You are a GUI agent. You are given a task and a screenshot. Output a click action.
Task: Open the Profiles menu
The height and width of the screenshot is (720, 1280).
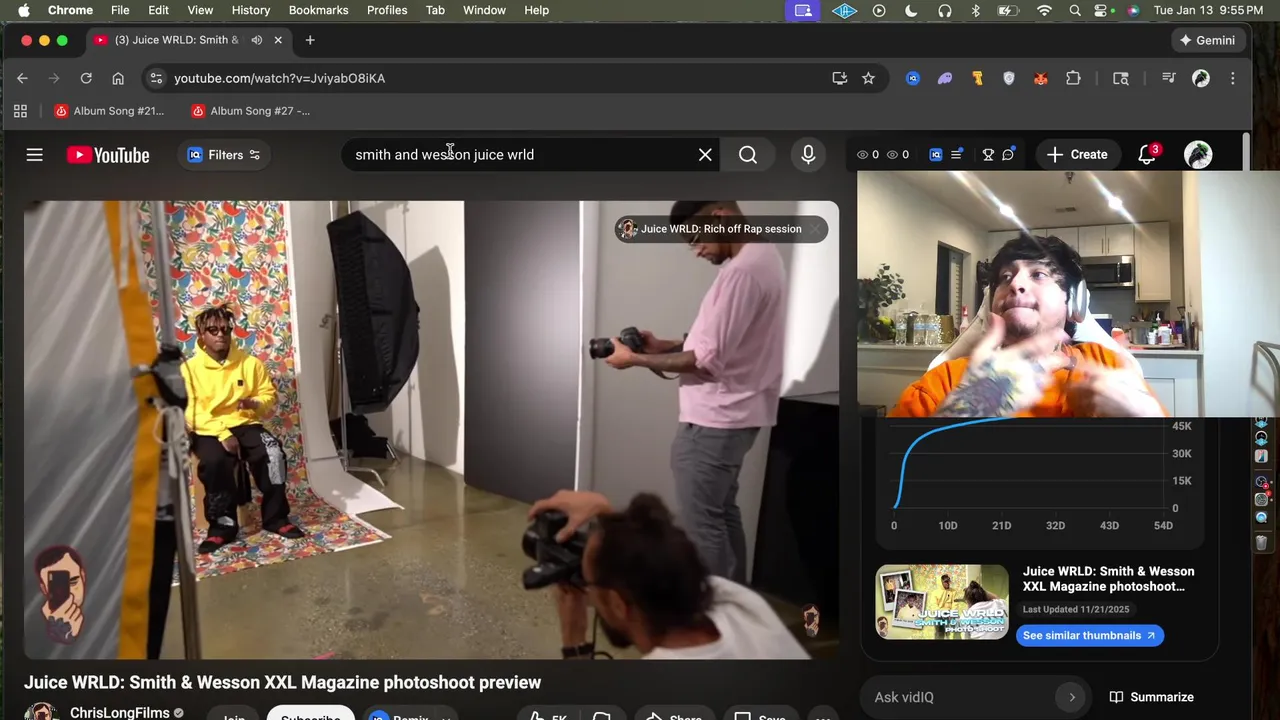pyautogui.click(x=387, y=10)
